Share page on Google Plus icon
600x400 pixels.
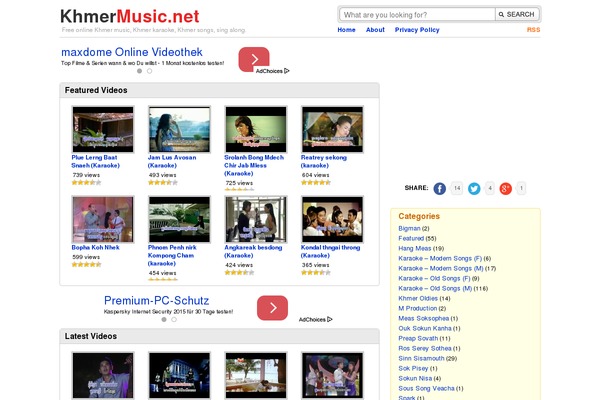pos(505,188)
